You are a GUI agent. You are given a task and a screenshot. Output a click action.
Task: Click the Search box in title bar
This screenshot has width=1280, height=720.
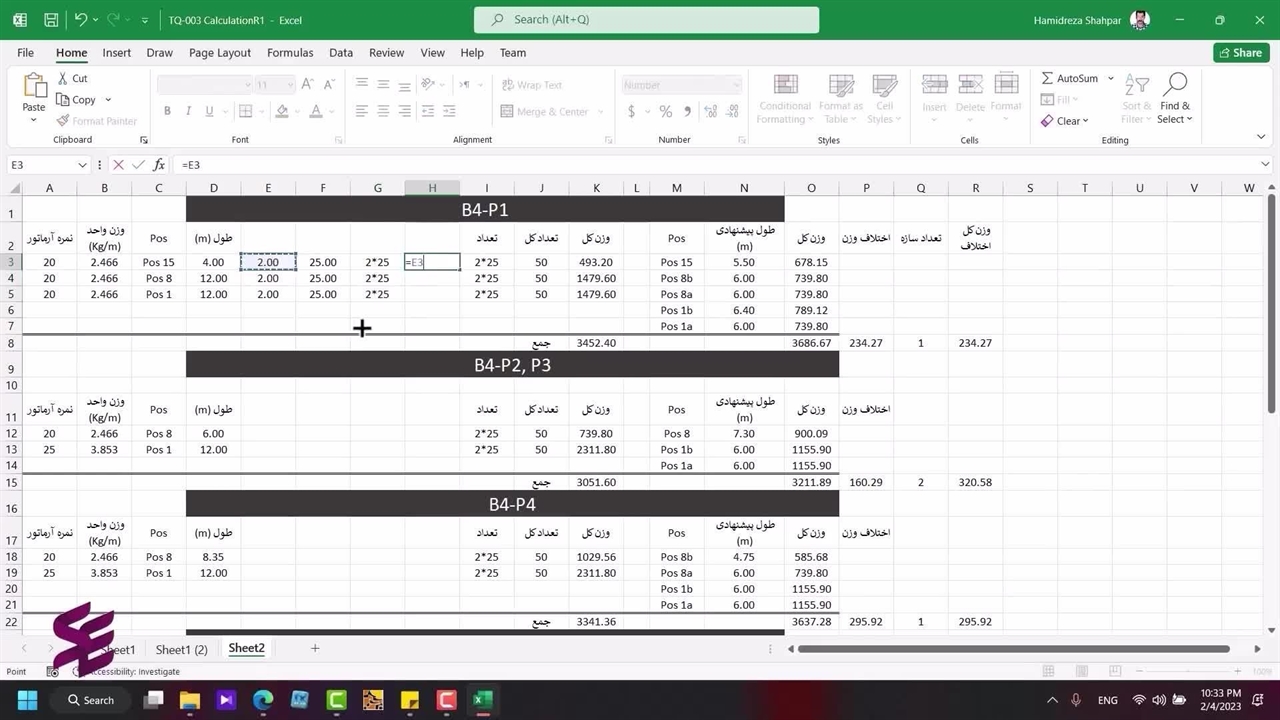tap(646, 20)
